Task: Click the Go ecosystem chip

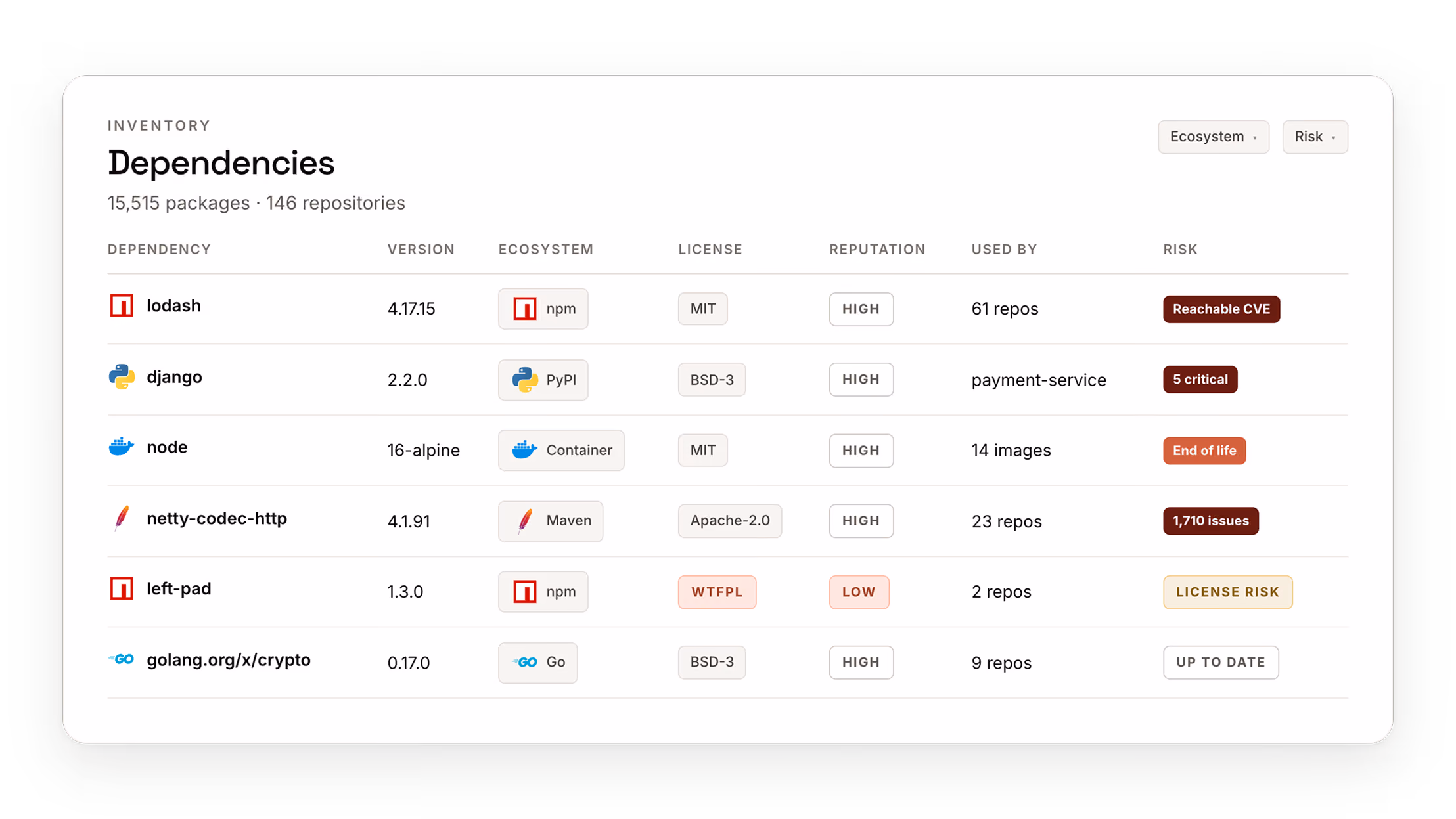Action: click(537, 662)
